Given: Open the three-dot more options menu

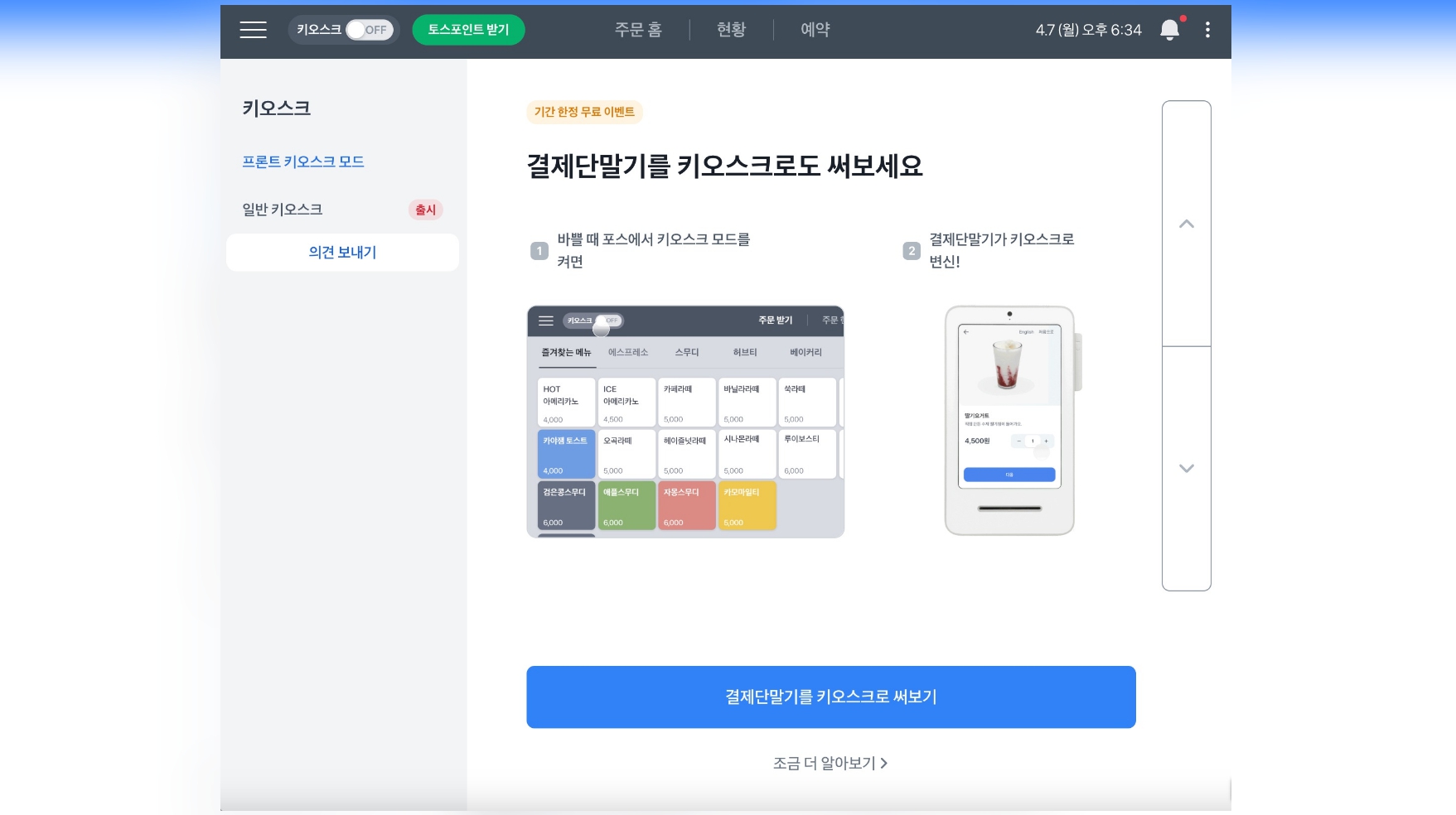Looking at the screenshot, I should point(1207,30).
